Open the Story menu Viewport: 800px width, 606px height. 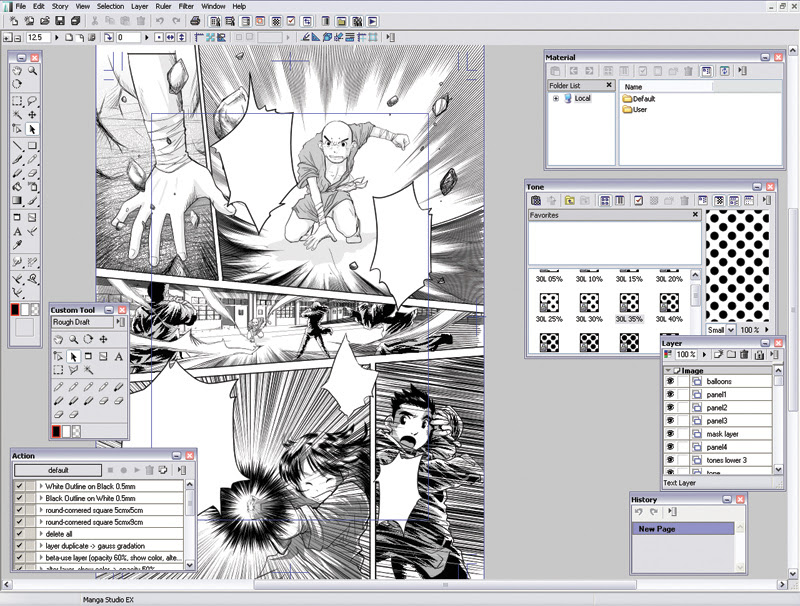click(60, 6)
